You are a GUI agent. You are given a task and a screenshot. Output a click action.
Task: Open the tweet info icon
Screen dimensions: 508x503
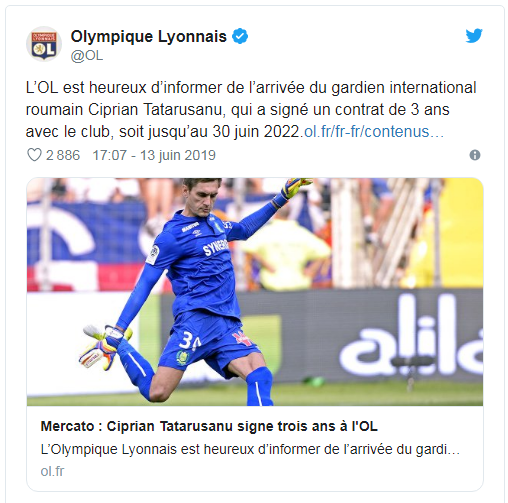(x=475, y=155)
